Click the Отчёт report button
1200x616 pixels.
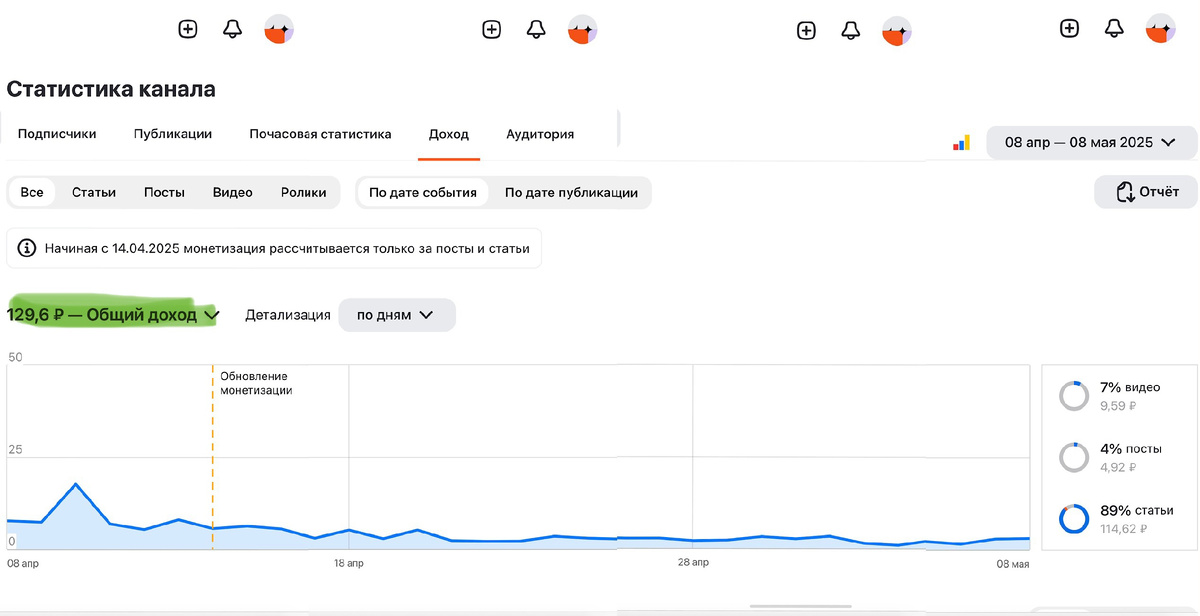pyautogui.click(x=1146, y=192)
